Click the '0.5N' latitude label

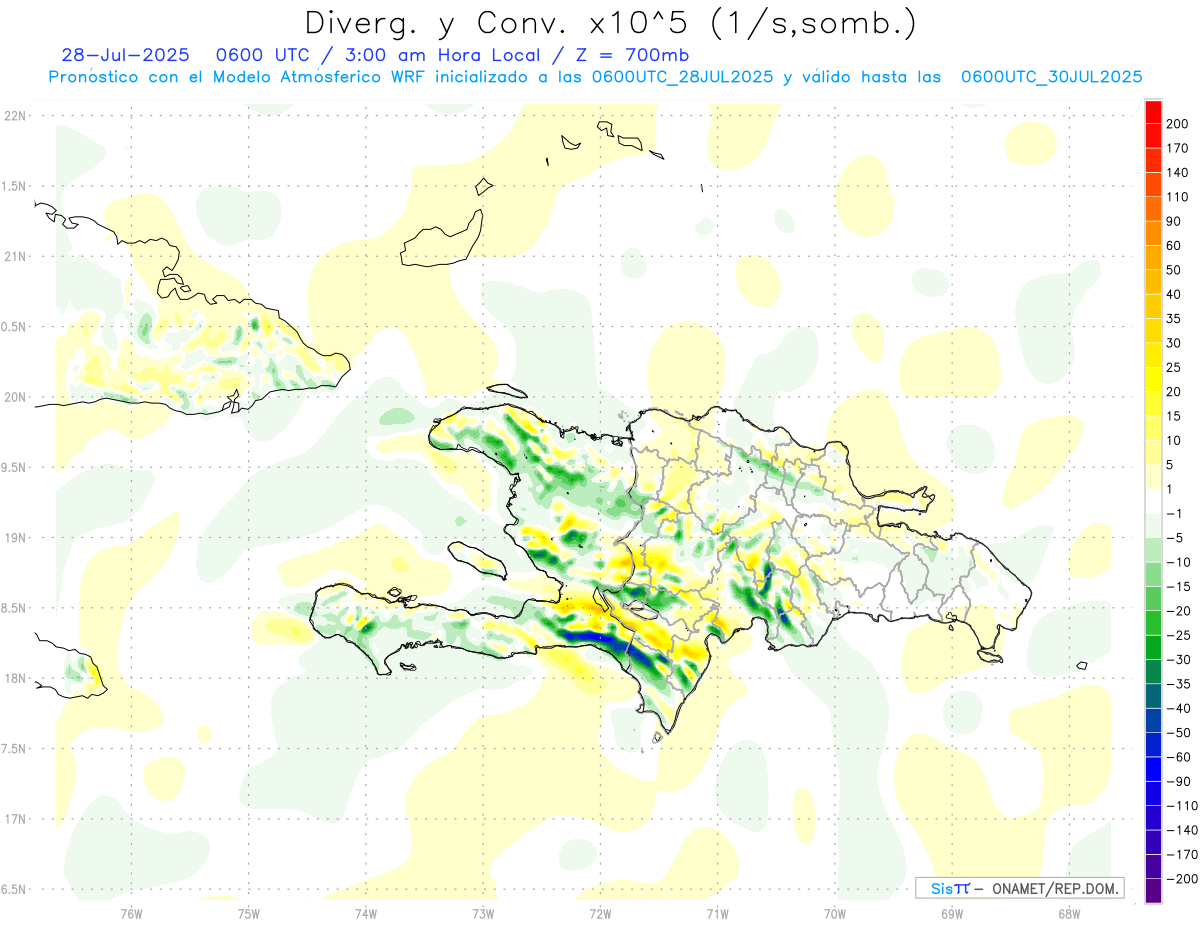click(15, 326)
